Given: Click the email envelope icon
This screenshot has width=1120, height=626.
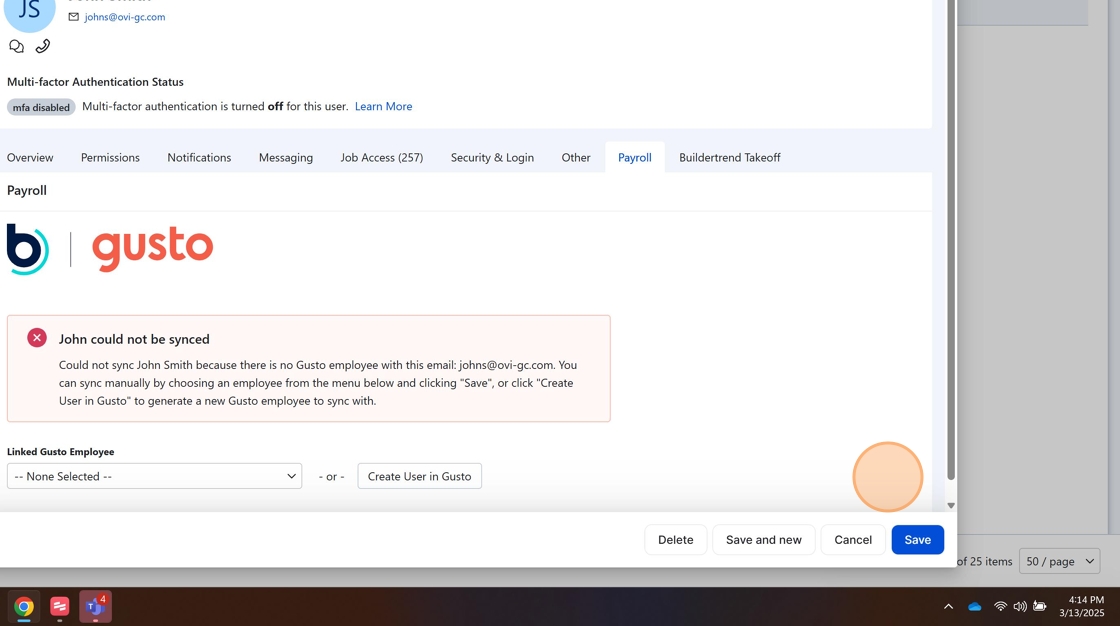Looking at the screenshot, I should coord(74,16).
